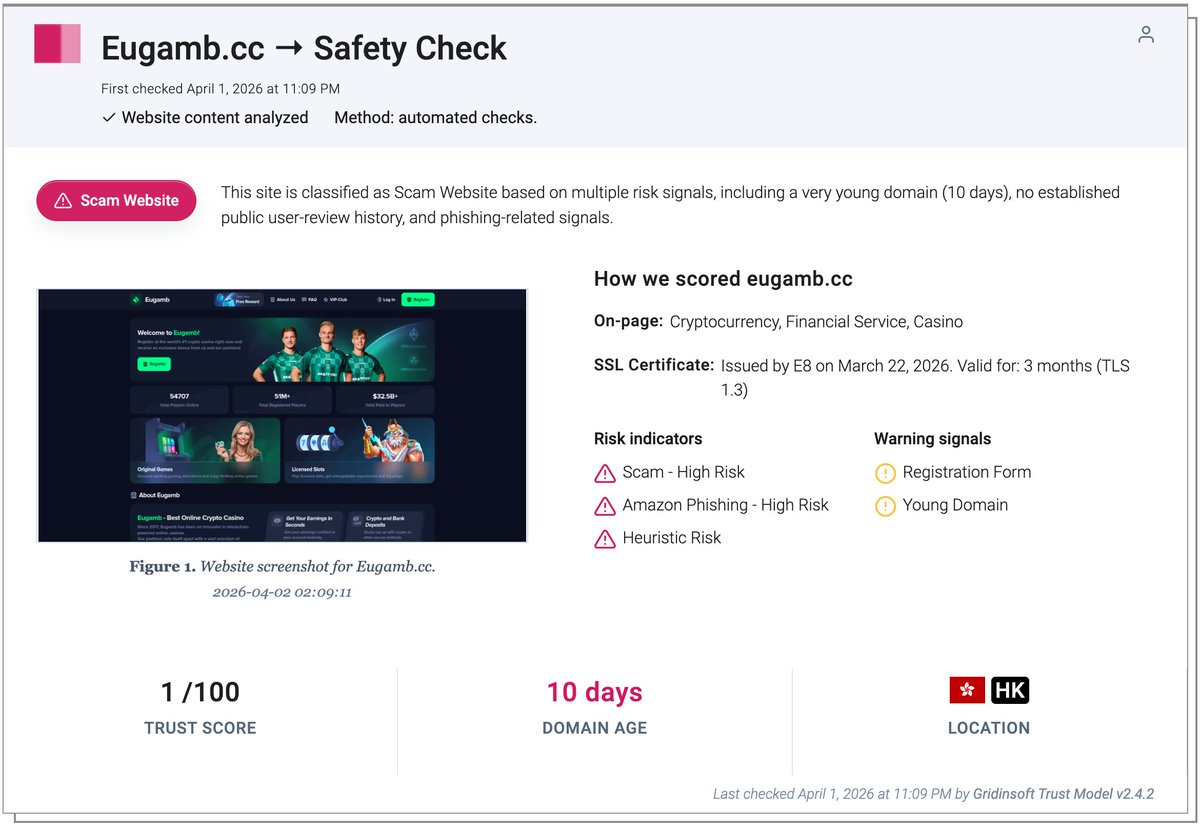Click the pink site logo square

[x=57, y=44]
